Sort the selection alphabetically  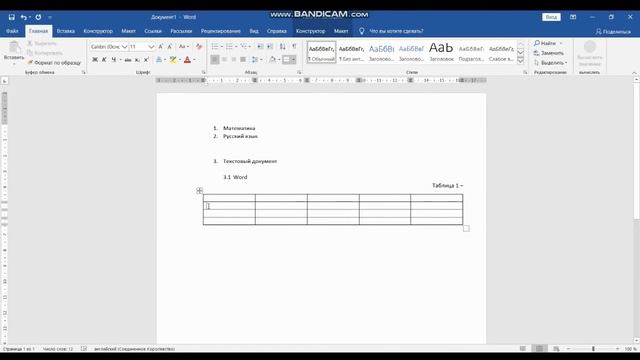tap(282, 47)
